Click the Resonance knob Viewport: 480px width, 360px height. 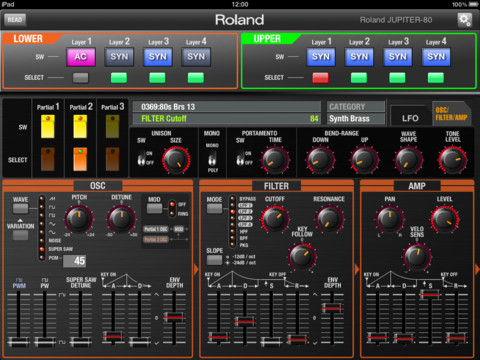coord(329,219)
